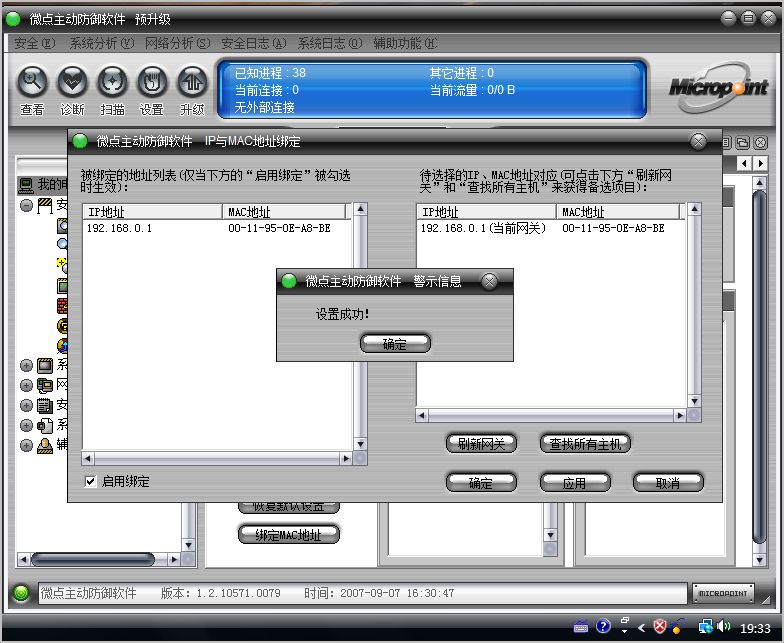Click the 网络 computers icon in tree
784x643 pixels.
pos(45,386)
